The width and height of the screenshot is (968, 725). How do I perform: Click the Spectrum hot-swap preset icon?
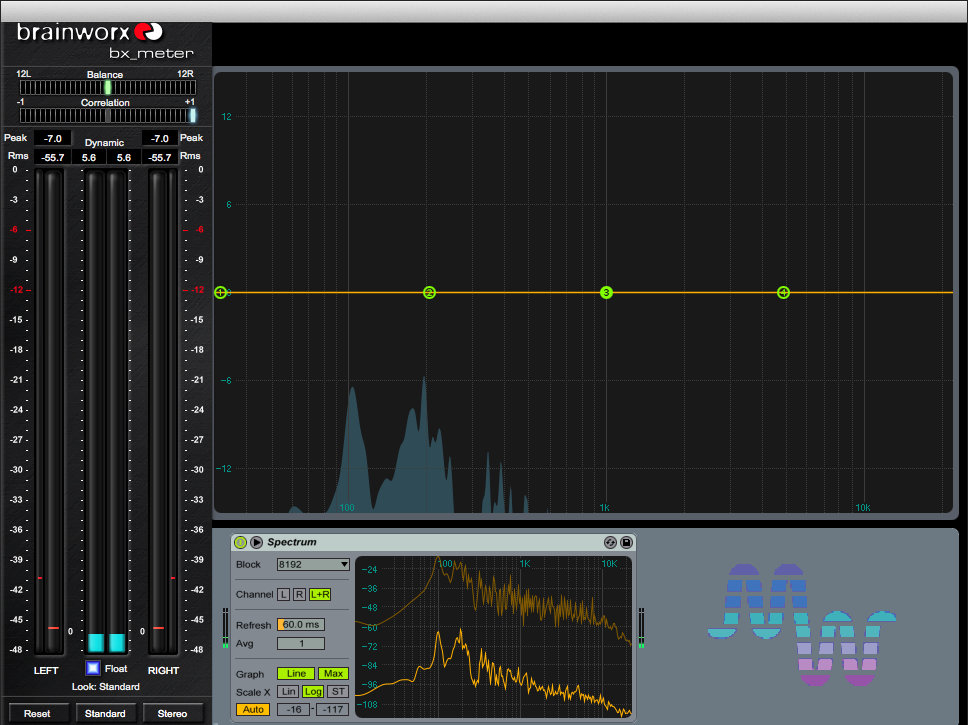pyautogui.click(x=610, y=542)
